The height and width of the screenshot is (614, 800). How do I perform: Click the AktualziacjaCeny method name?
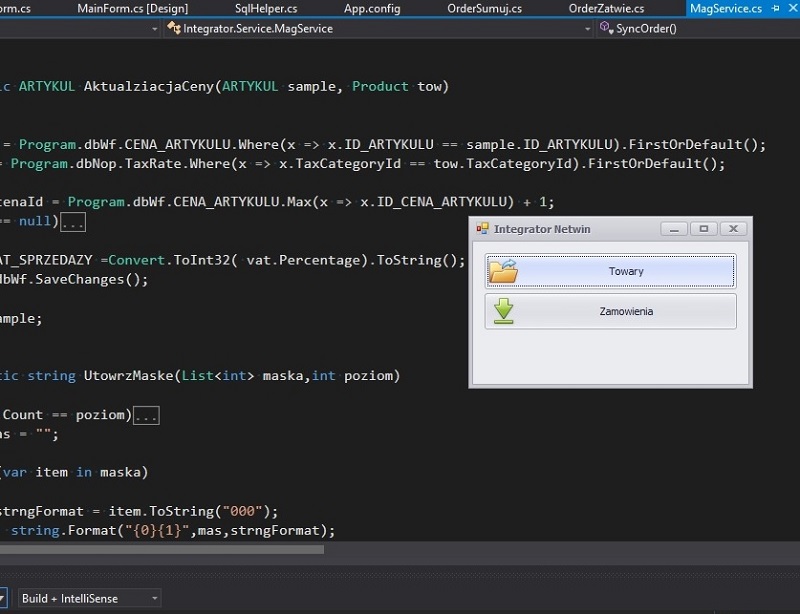(149, 87)
